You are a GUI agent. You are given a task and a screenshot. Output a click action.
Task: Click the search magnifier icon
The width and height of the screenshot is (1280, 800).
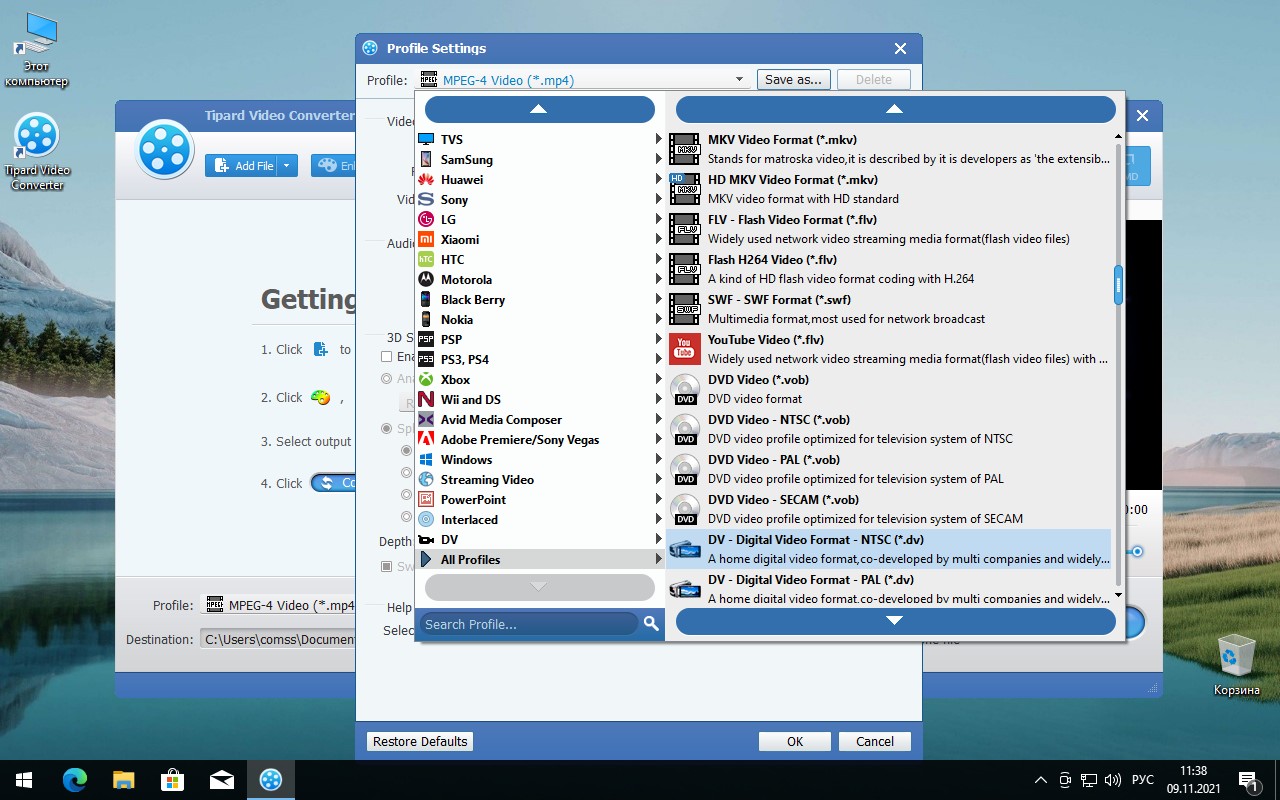(x=651, y=623)
